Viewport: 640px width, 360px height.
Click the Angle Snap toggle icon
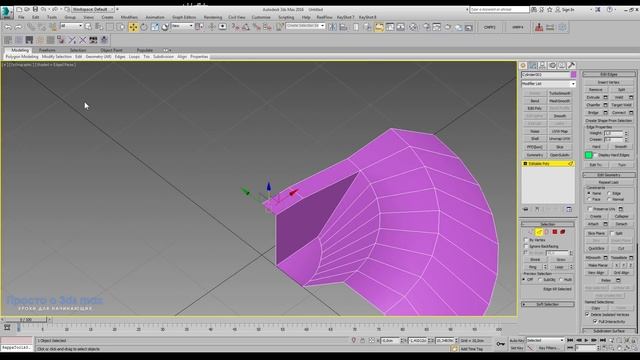coord(246,27)
